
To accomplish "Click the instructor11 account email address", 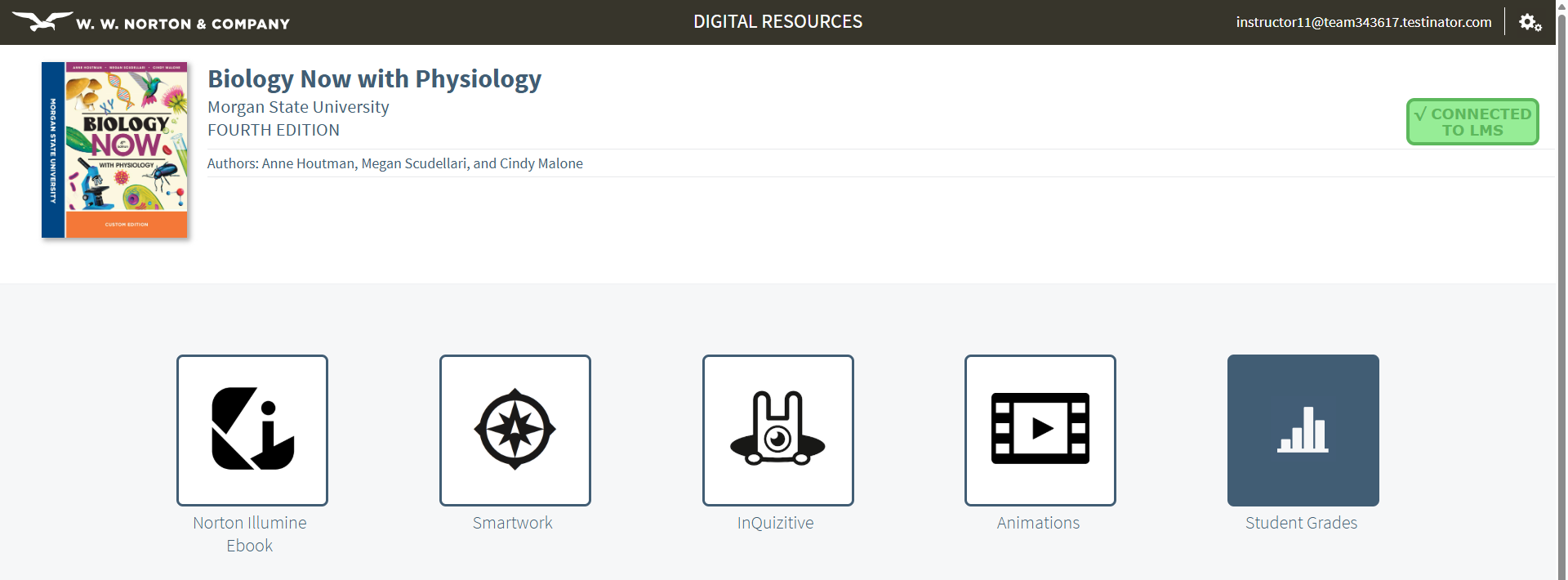I will pos(1364,22).
